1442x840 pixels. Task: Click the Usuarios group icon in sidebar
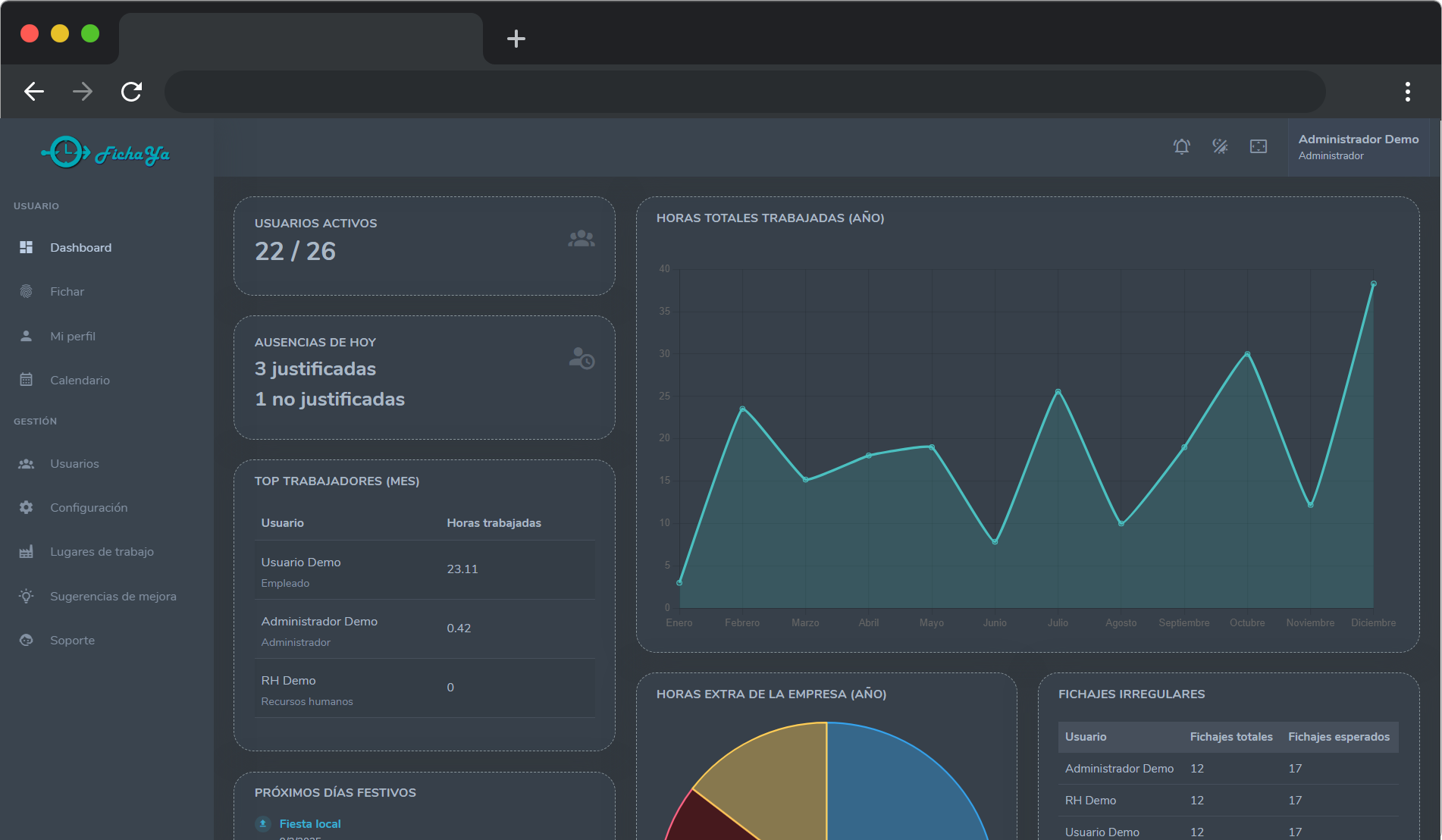coord(27,464)
